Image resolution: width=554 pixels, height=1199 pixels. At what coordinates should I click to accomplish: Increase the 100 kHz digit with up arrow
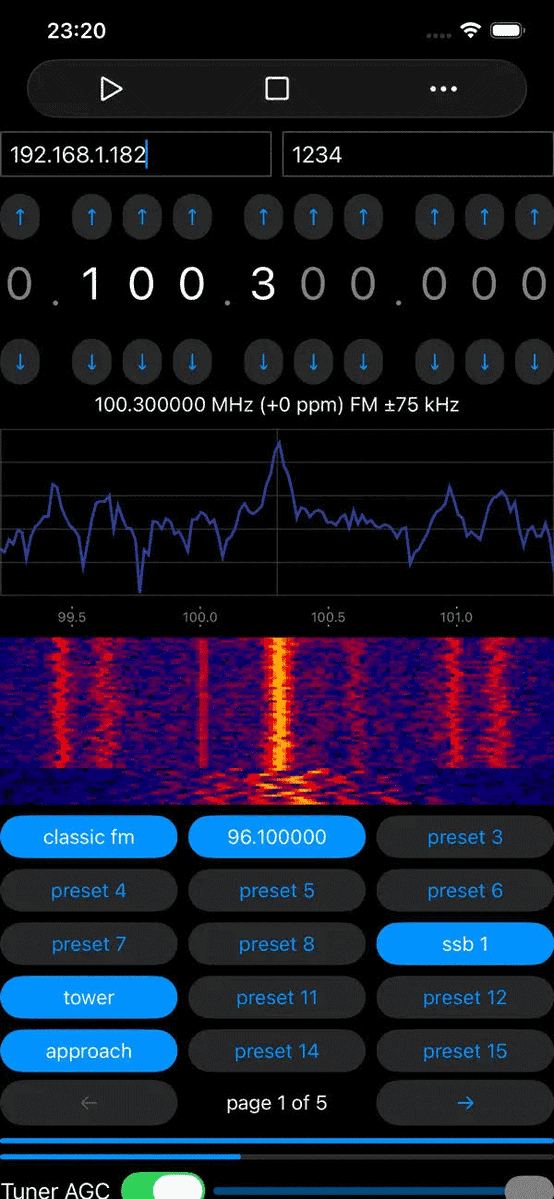click(x=264, y=217)
